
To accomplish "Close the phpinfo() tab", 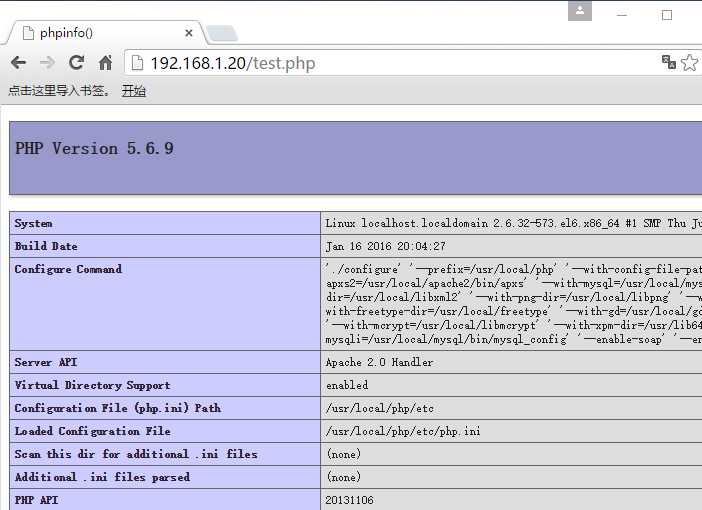I will click(x=189, y=33).
